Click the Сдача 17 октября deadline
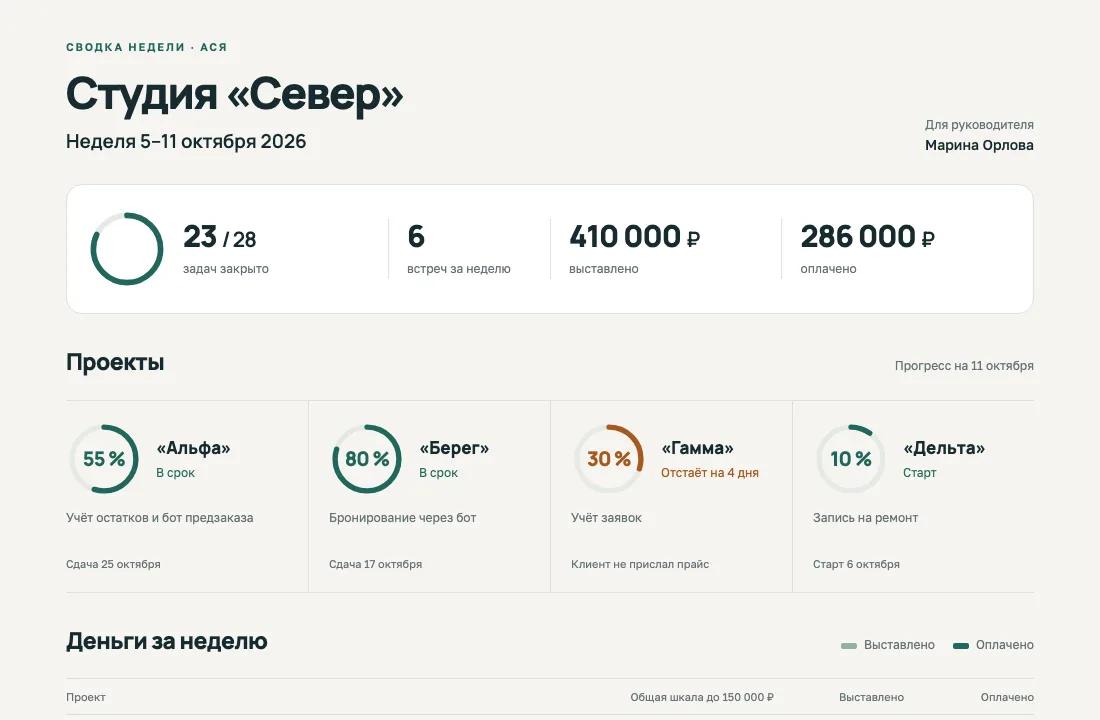 375,564
